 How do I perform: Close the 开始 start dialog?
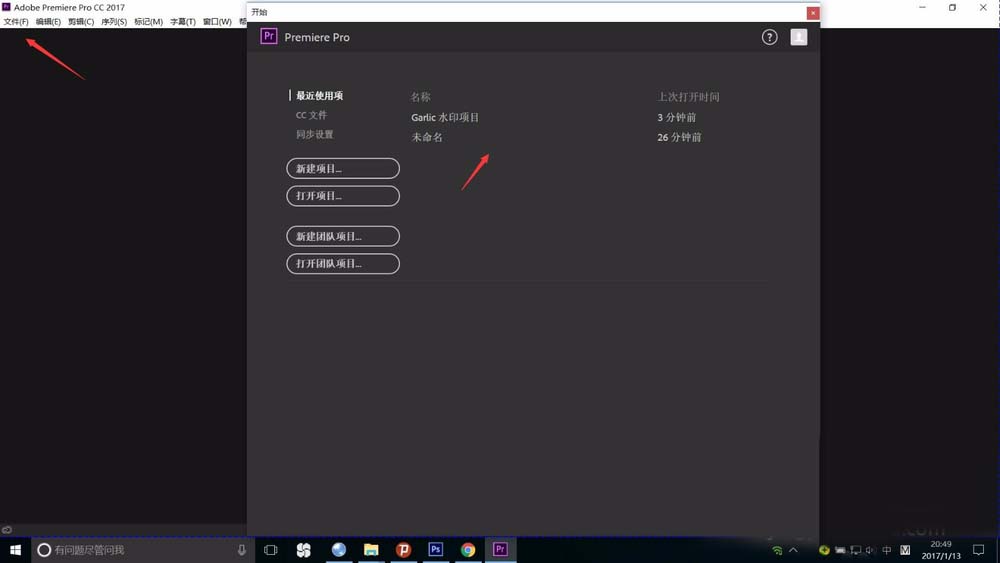pyautogui.click(x=812, y=13)
